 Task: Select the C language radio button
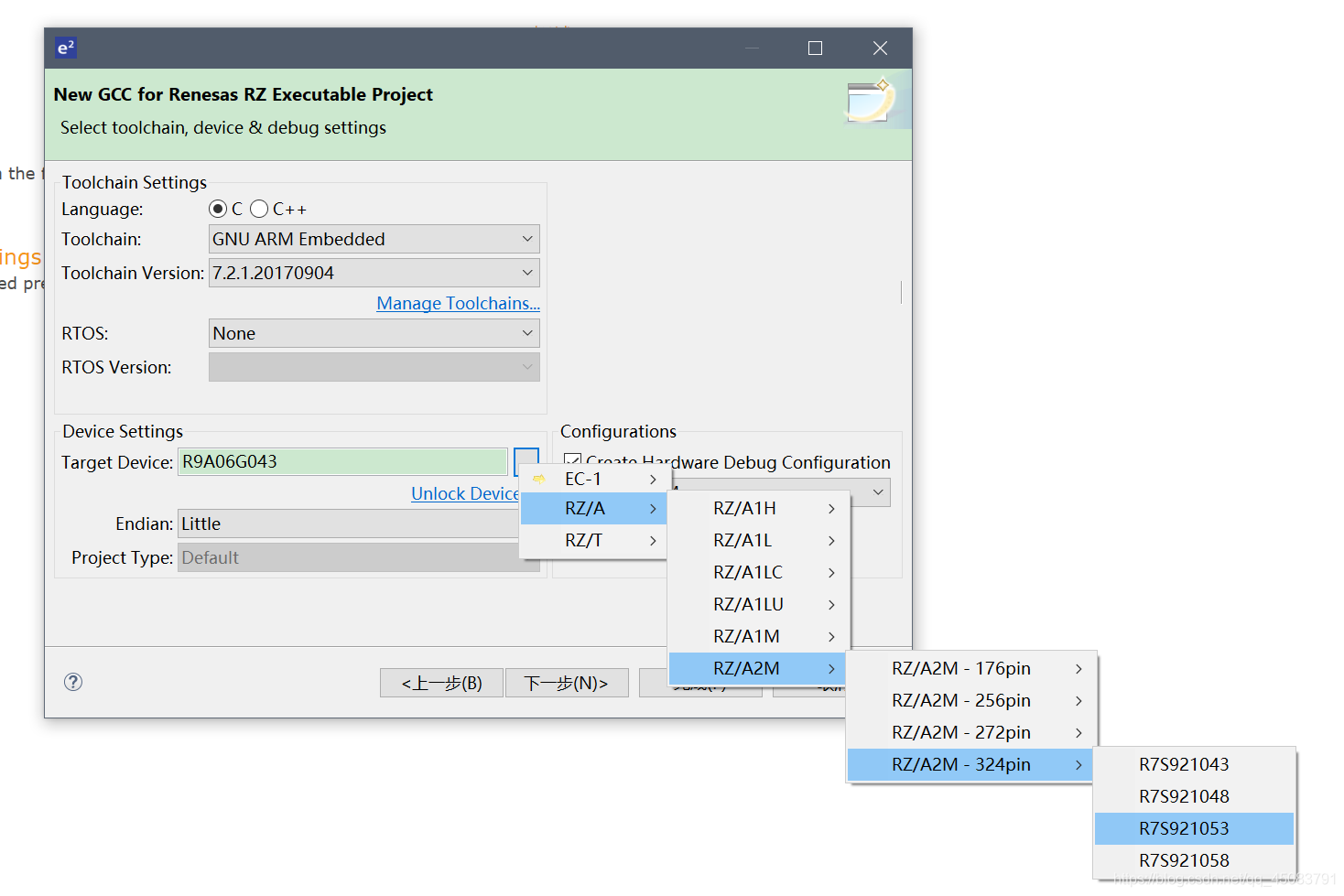coord(218,209)
